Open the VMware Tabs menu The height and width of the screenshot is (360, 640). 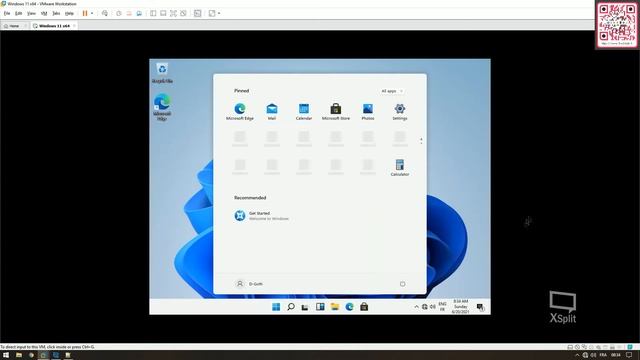point(56,13)
